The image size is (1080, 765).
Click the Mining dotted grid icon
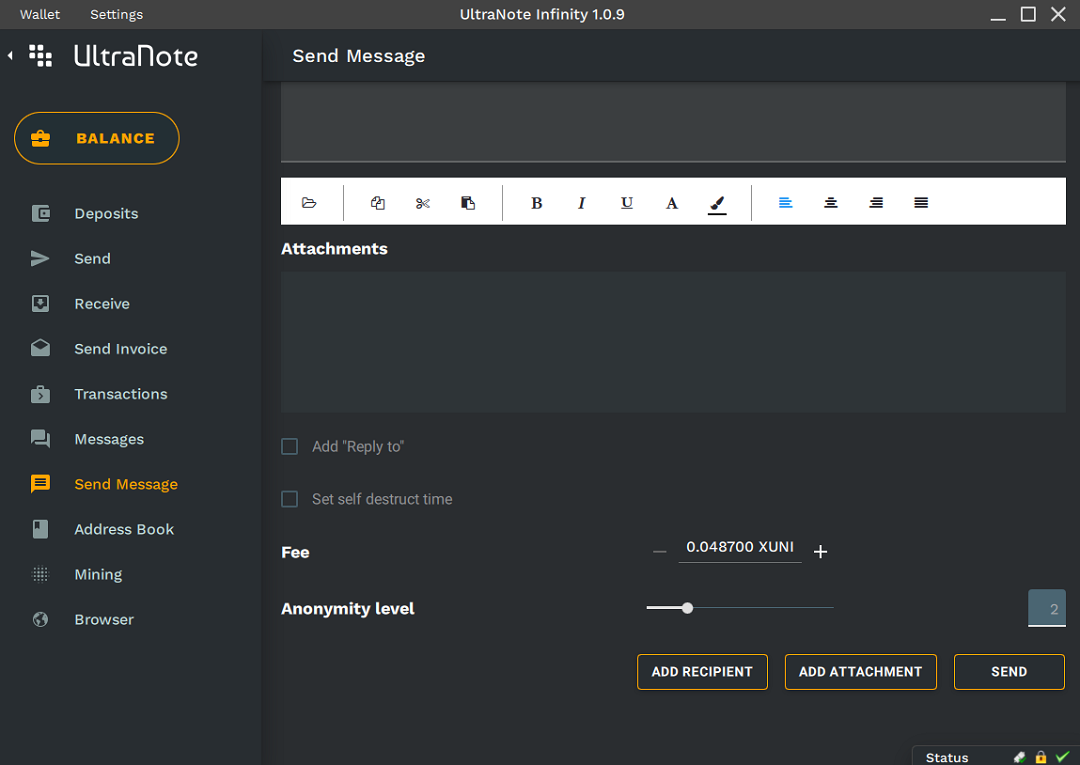coord(41,574)
